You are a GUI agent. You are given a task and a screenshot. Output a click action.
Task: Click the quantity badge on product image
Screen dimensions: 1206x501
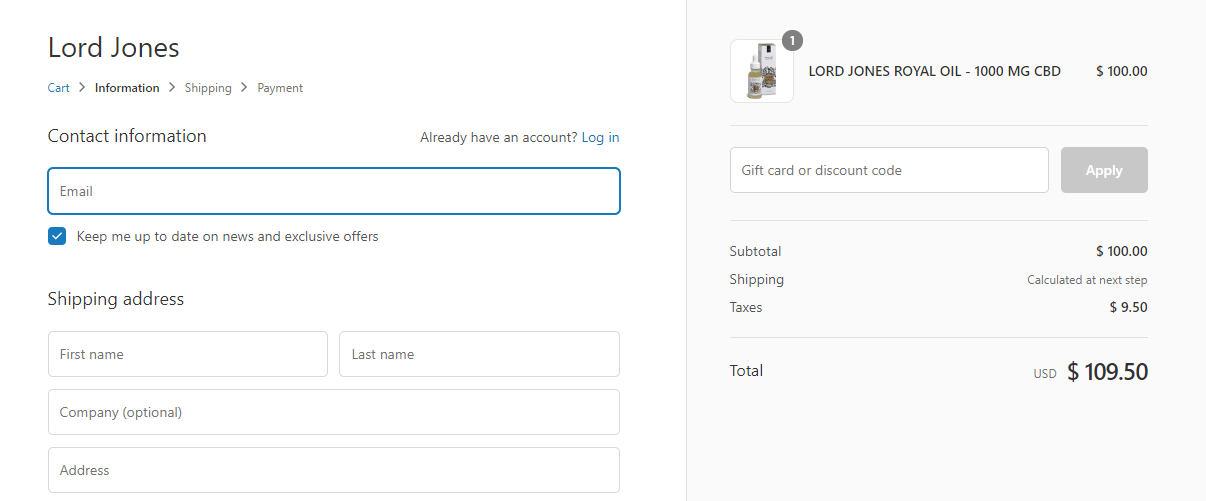(792, 41)
